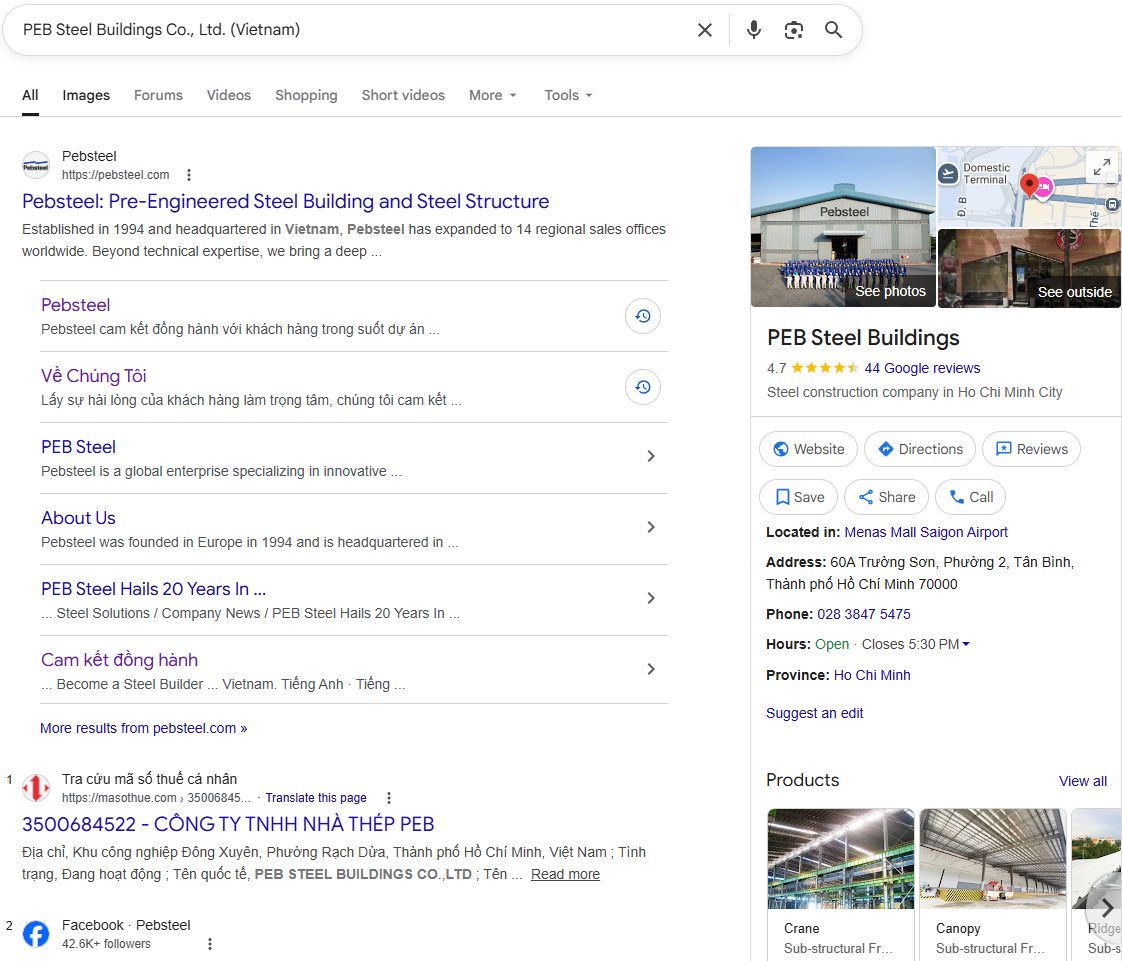Click history icon beside the Pebsteel sitelink
The height and width of the screenshot is (961, 1122).
click(643, 316)
